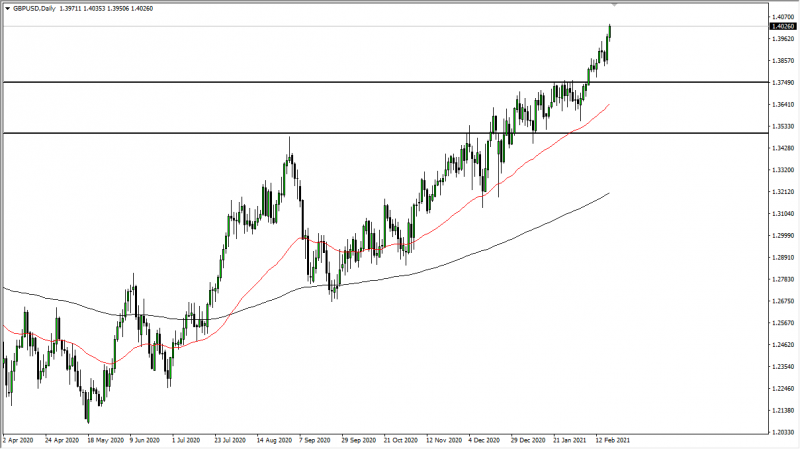The image size is (800, 449).
Task: Select the current price tag 1.40260
Action: [783, 27]
